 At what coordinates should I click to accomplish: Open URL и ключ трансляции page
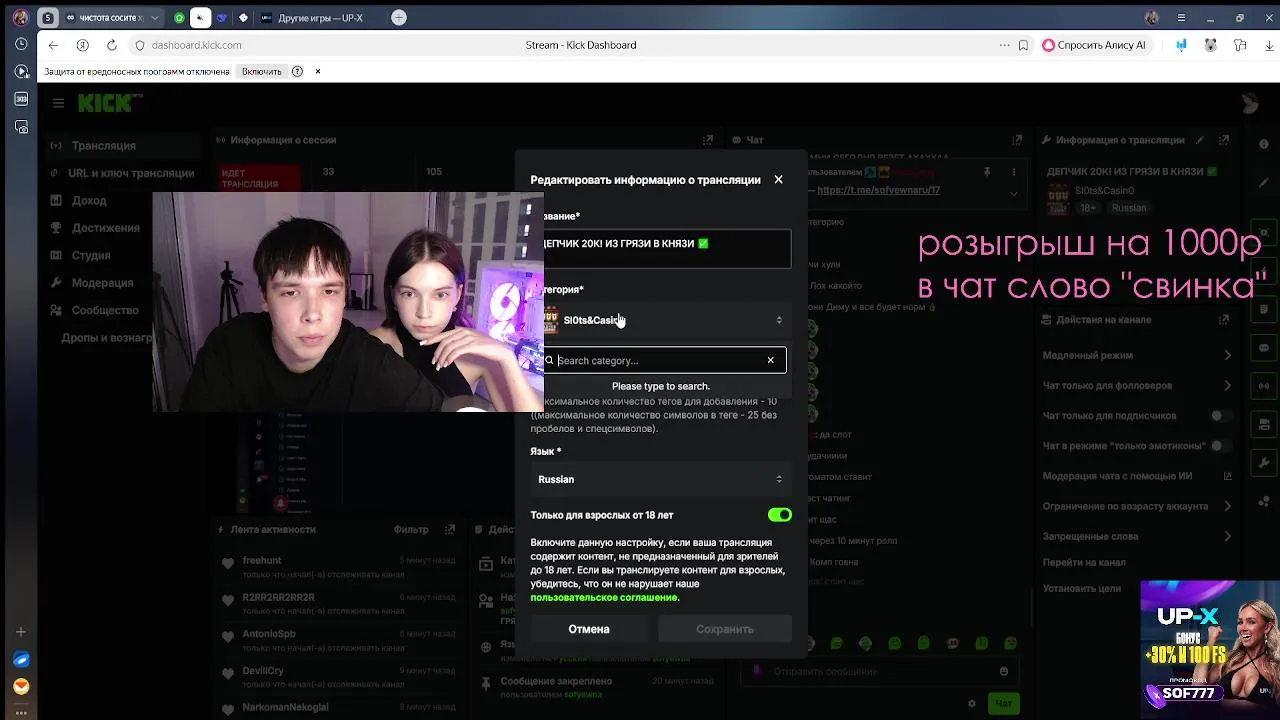(x=121, y=173)
